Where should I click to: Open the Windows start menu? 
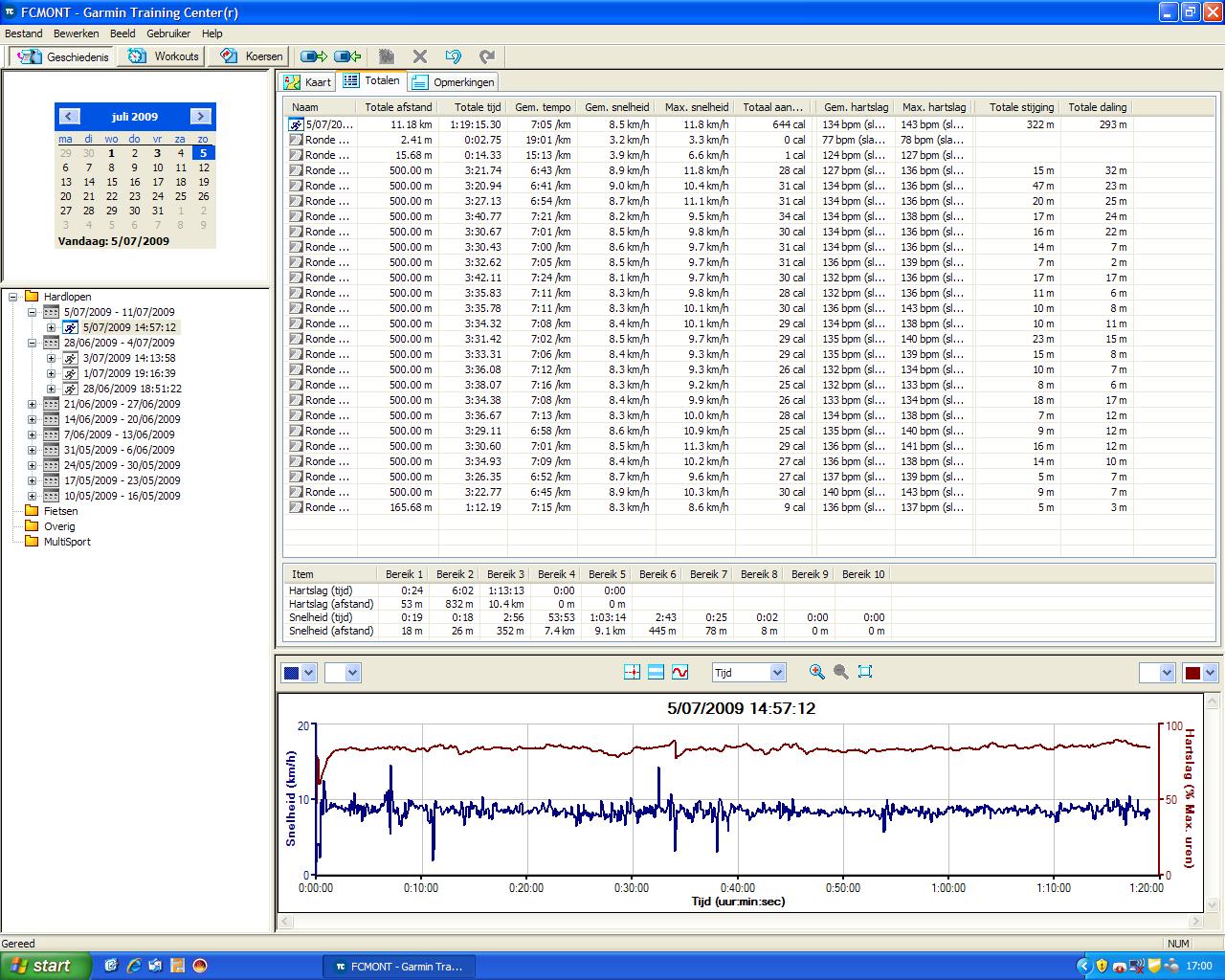[x=46, y=966]
